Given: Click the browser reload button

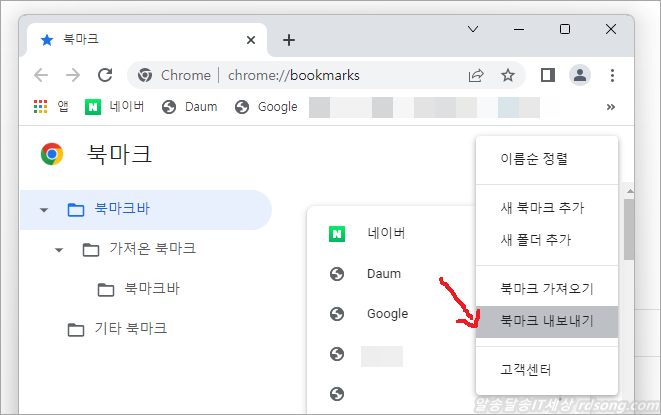Looking at the screenshot, I should 104,75.
